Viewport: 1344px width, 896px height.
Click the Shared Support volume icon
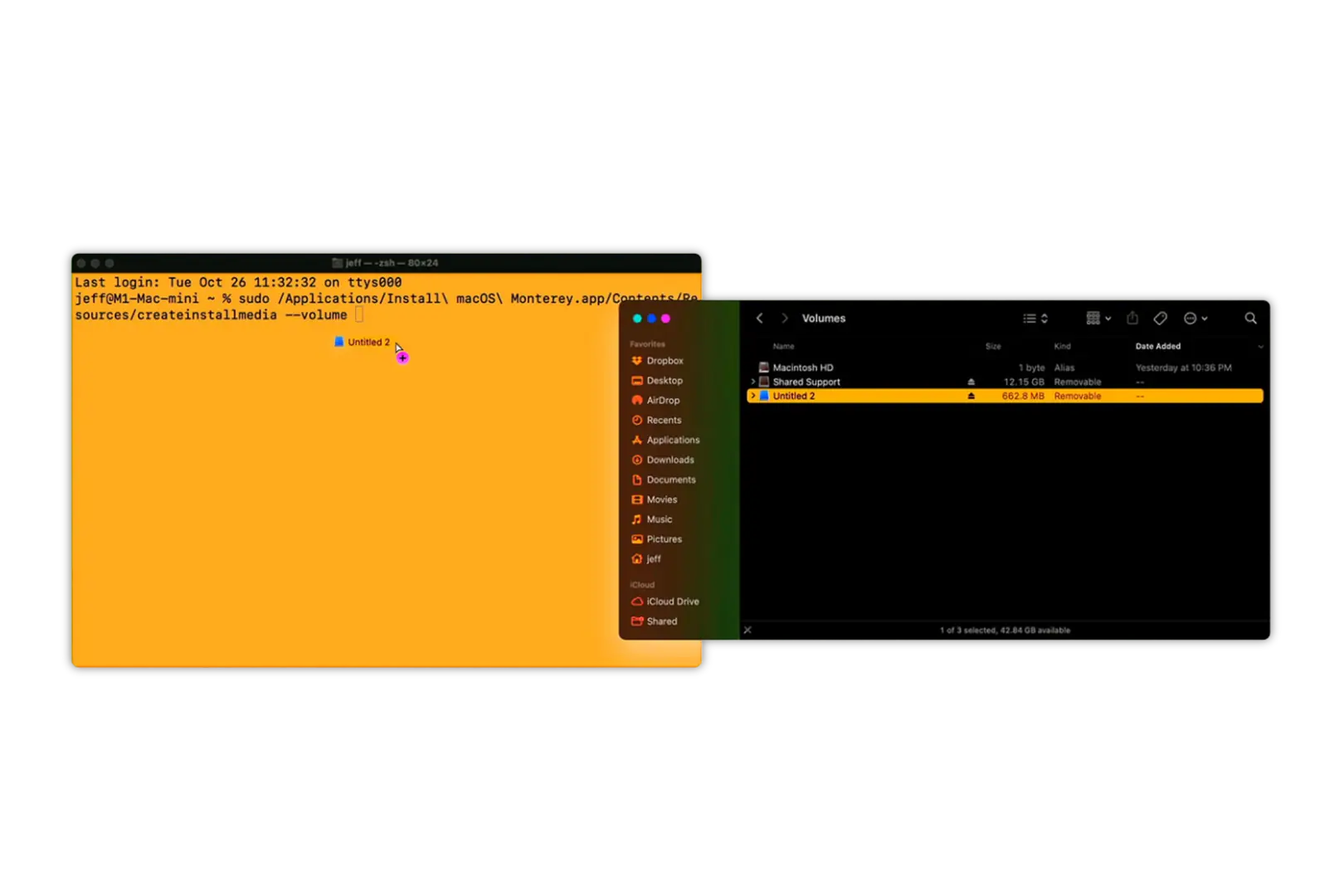764,382
